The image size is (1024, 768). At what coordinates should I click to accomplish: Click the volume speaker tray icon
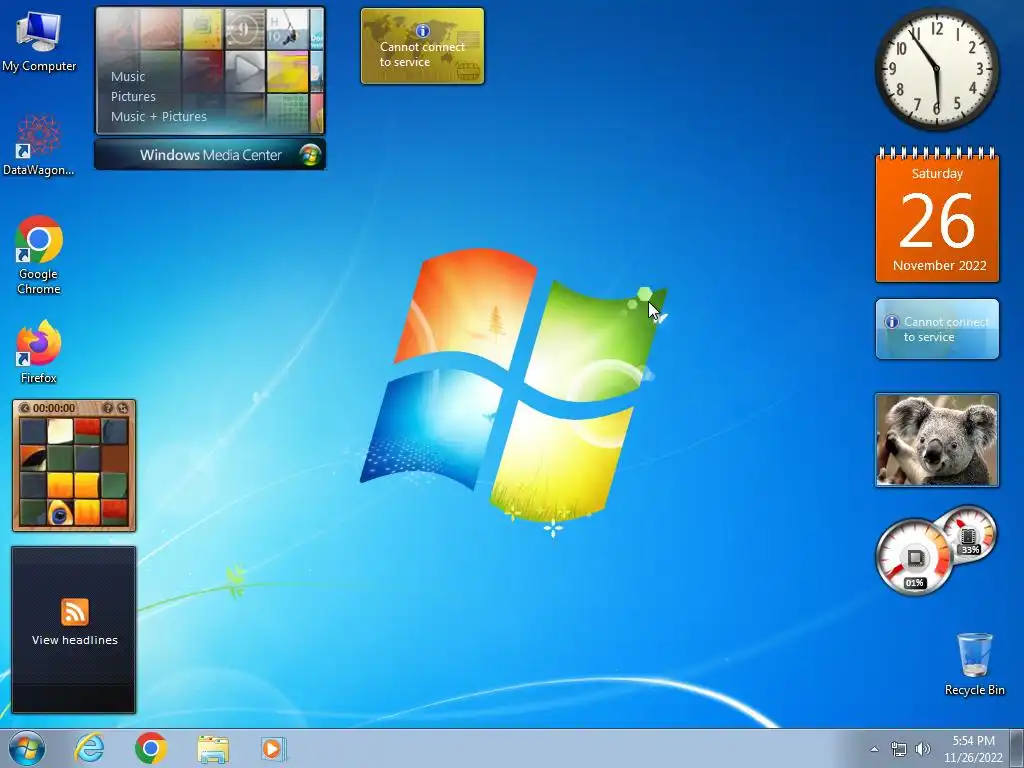[923, 749]
